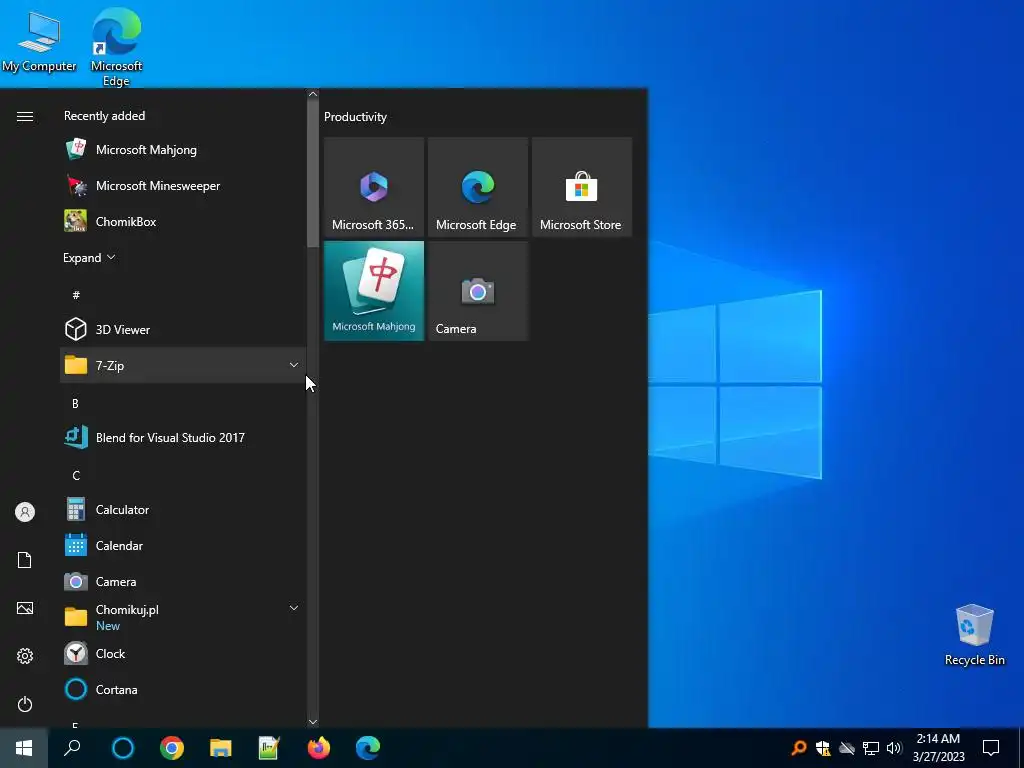
Task: Open the Clock app
Action: (x=183, y=653)
